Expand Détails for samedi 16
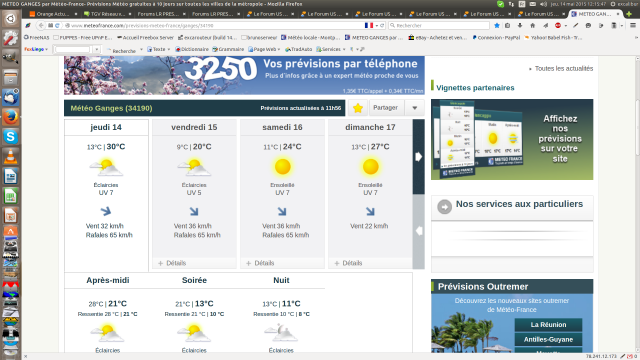This screenshot has height=360, width=640. pyautogui.click(x=260, y=263)
